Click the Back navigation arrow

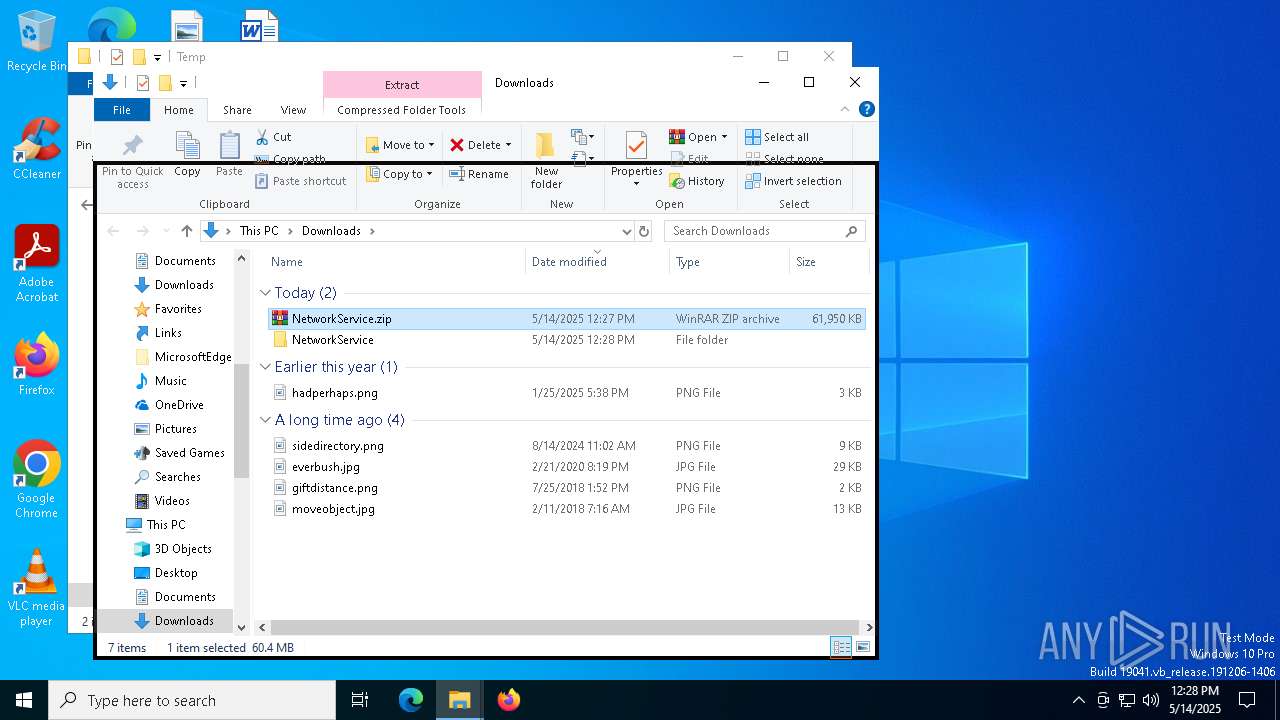pyautogui.click(x=113, y=231)
